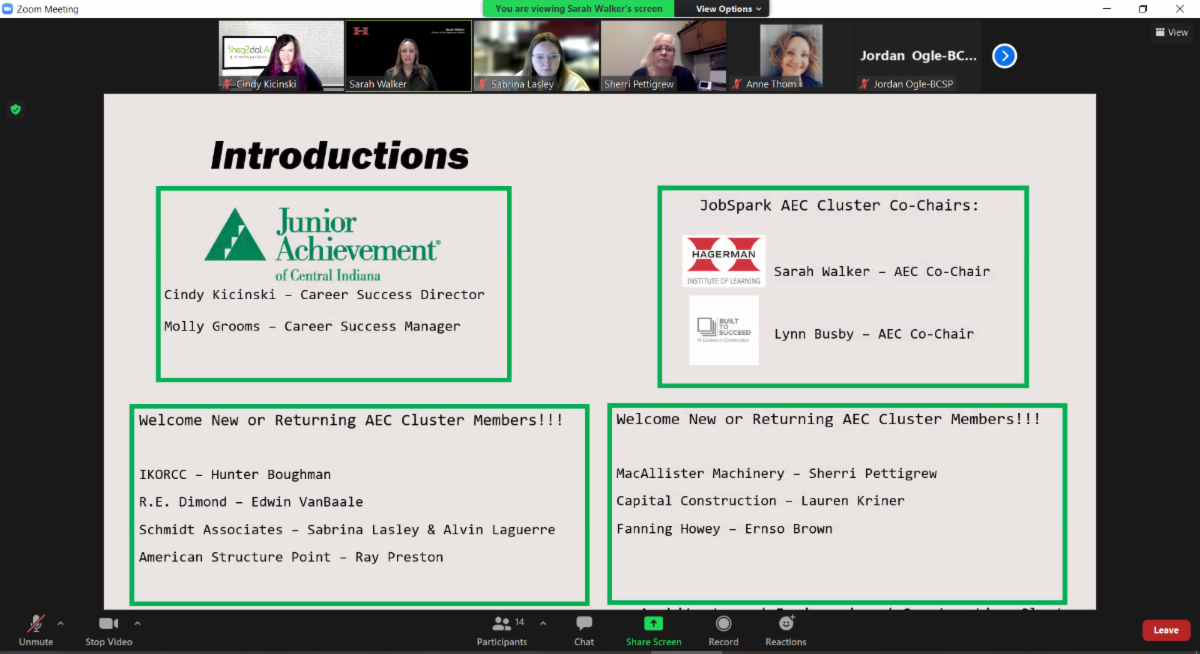Open the Reactions emoji menu
The height and width of the screenshot is (654, 1200).
click(786, 624)
